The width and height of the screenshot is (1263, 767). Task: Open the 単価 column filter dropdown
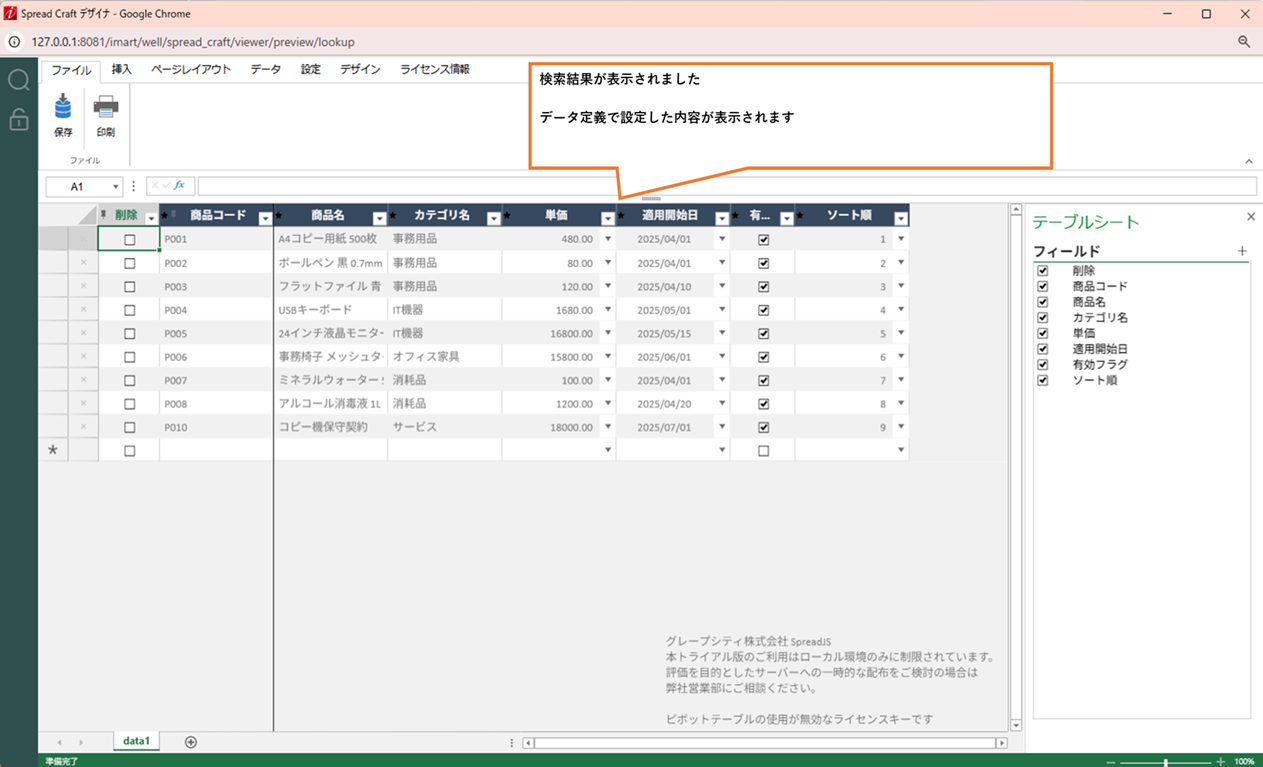[607, 218]
